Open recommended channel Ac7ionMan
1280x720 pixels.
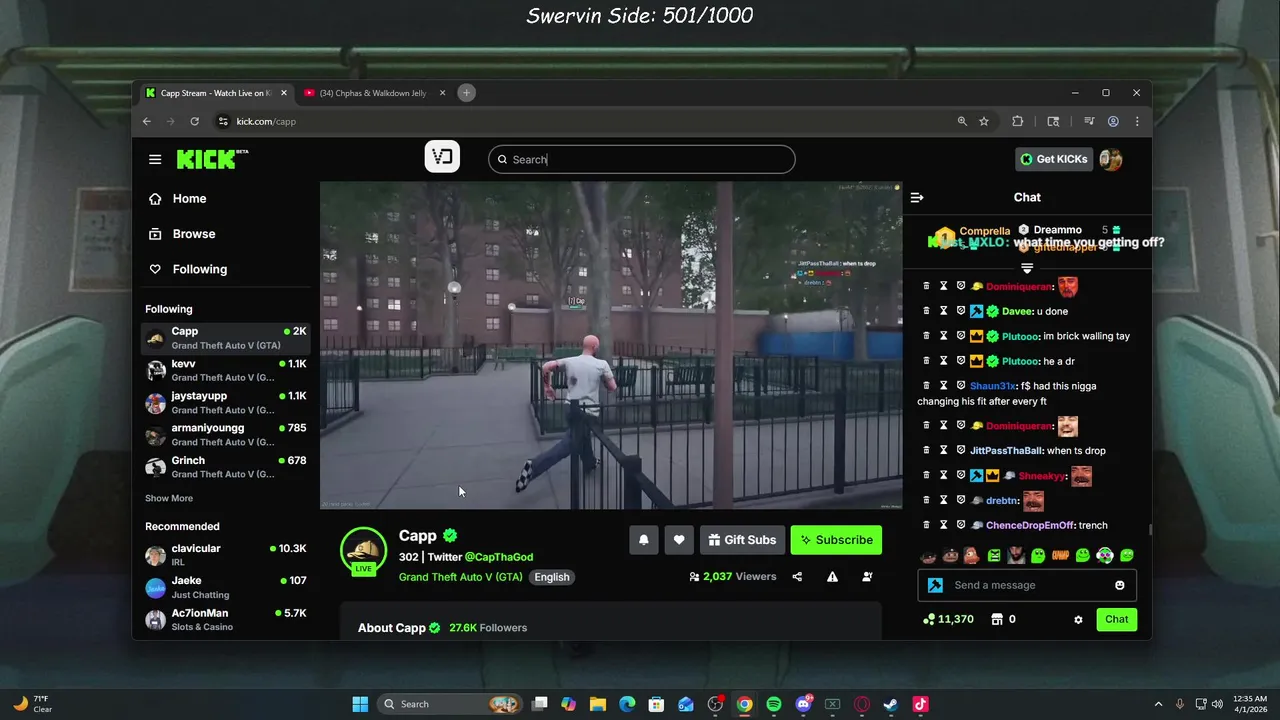226,619
